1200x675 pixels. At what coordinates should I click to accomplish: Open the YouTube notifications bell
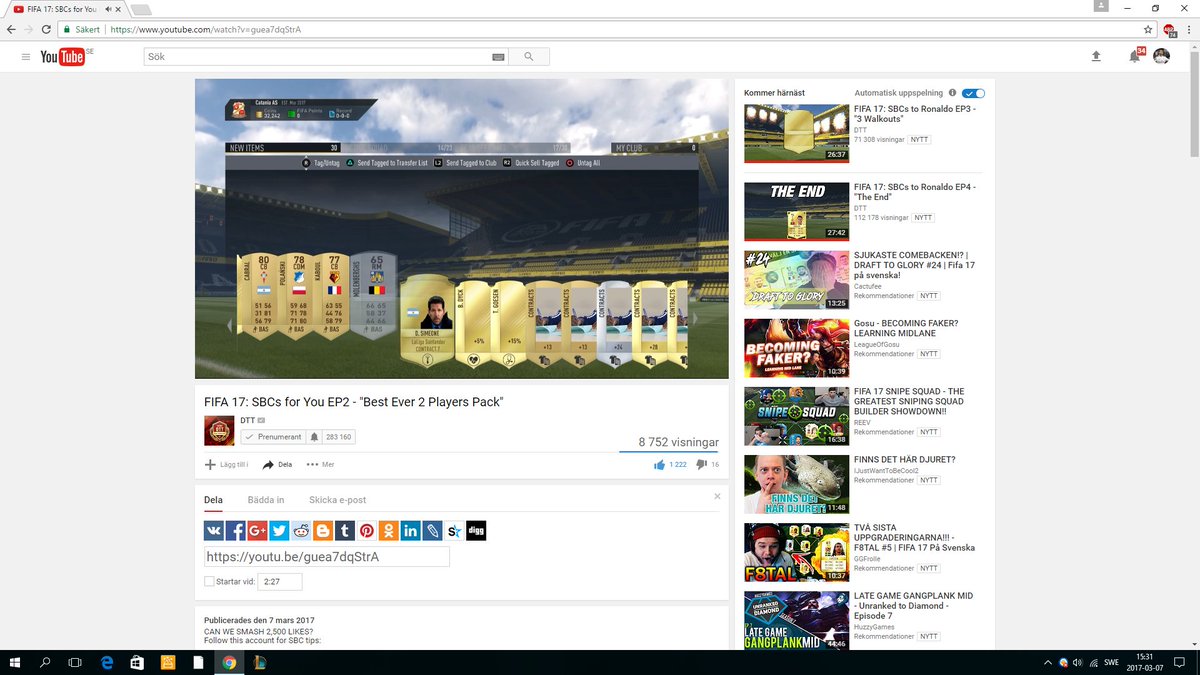tap(1134, 57)
